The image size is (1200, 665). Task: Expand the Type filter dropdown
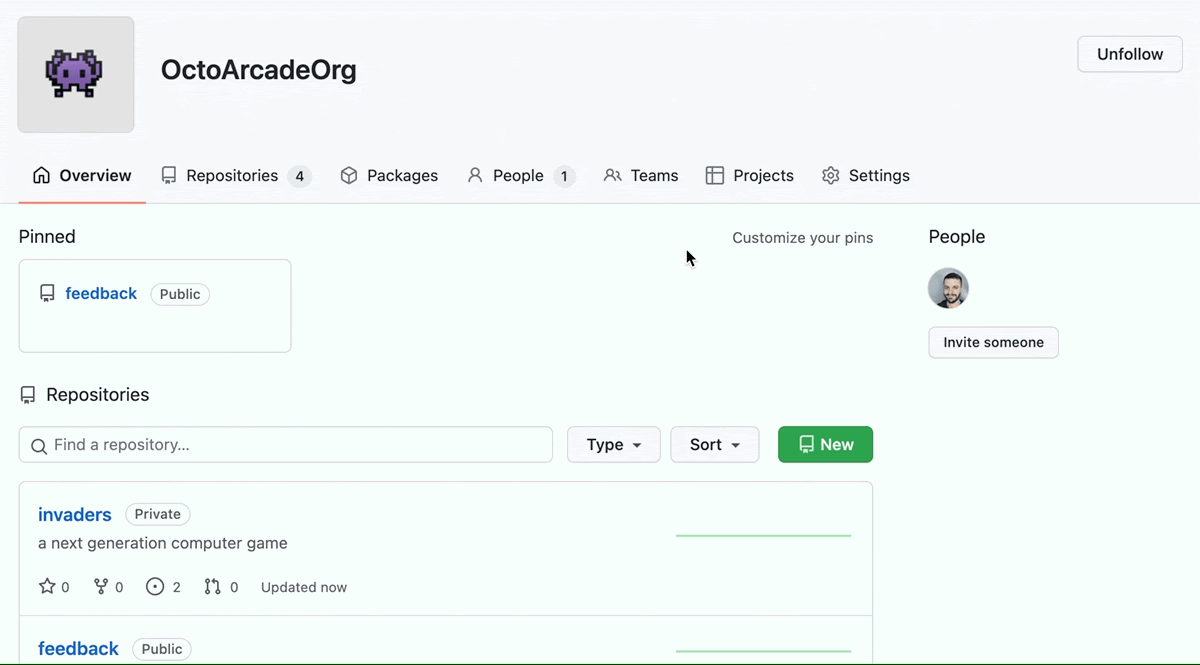click(x=613, y=445)
